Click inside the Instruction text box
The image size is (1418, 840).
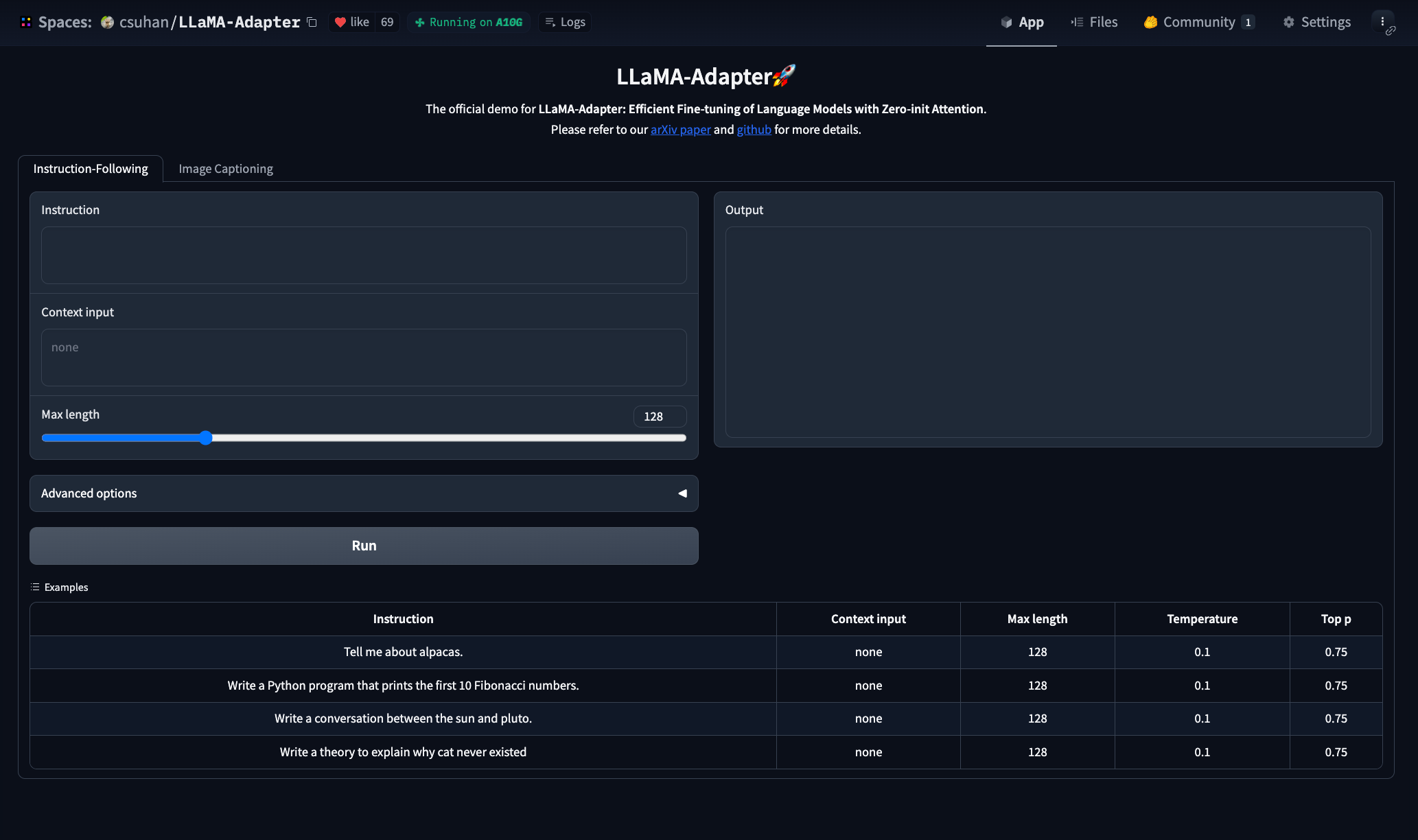click(363, 255)
